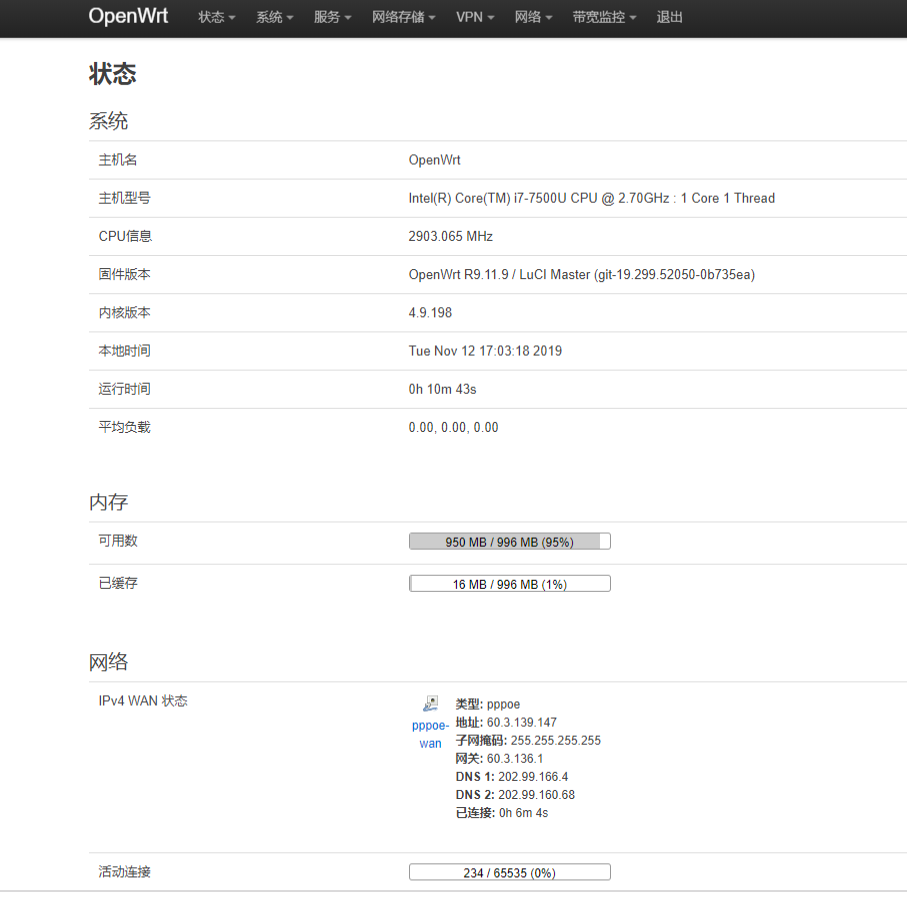
Task: Select the 2903.065 MHz CPU value
Action: [450, 236]
